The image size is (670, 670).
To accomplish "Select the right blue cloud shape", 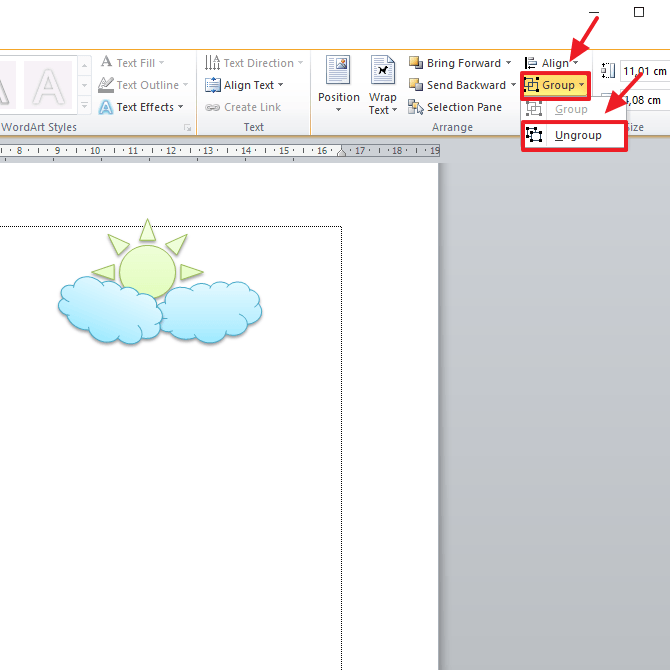I will [x=212, y=312].
